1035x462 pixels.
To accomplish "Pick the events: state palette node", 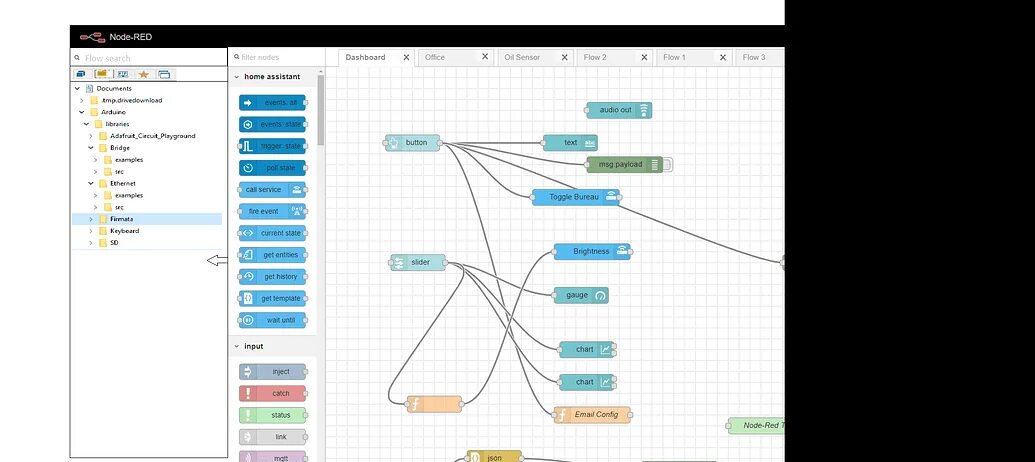I will (x=273, y=125).
